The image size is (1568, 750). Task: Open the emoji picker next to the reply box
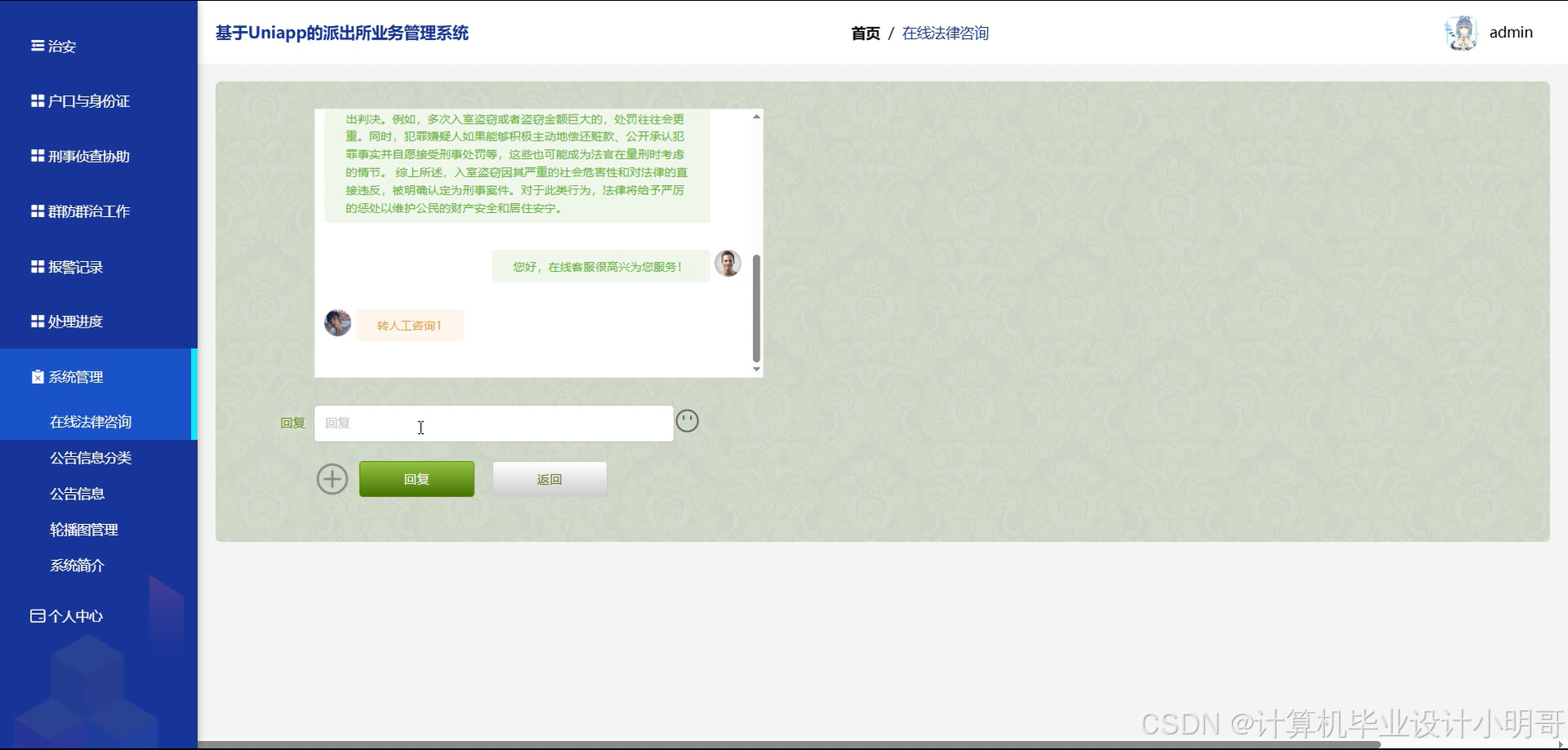687,421
